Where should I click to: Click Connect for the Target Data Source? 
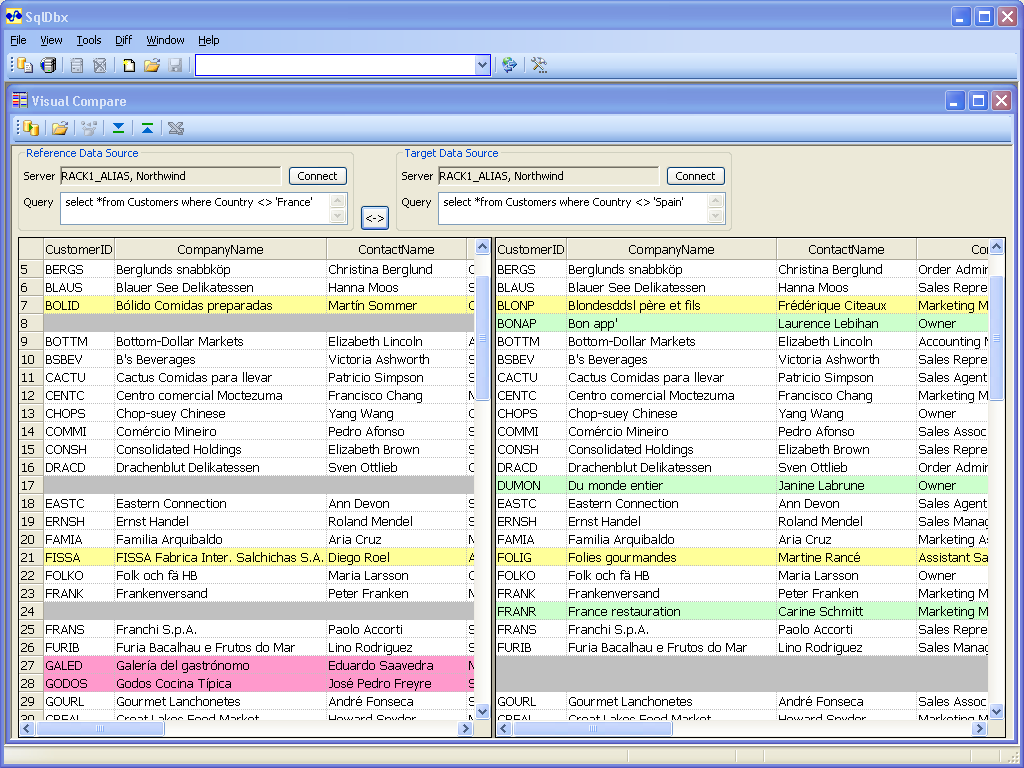click(x=695, y=175)
